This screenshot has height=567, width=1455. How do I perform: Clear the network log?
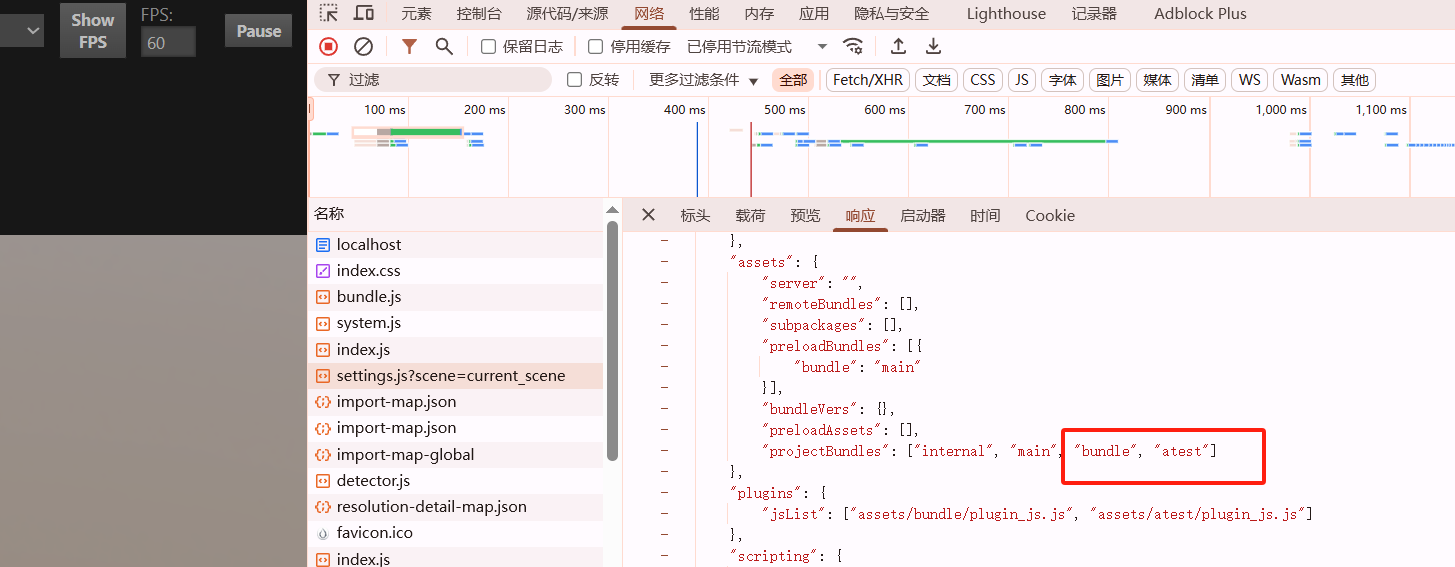tap(364, 46)
